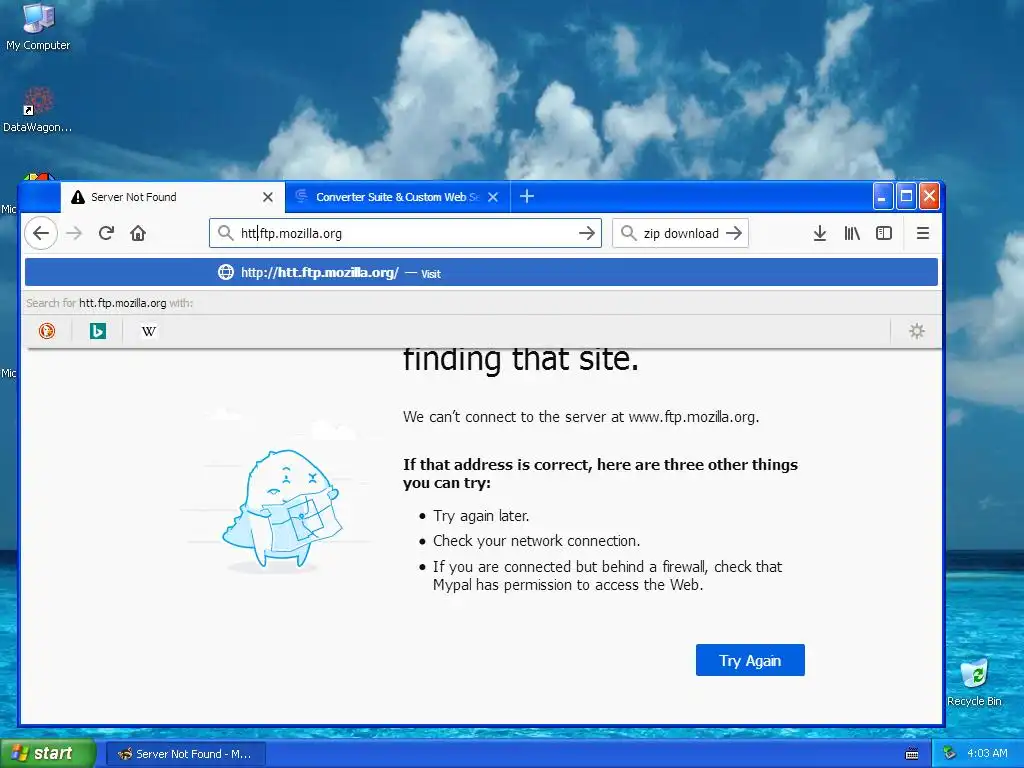Close the Server Not Found tab
Viewport: 1024px width, 768px height.
(x=267, y=197)
